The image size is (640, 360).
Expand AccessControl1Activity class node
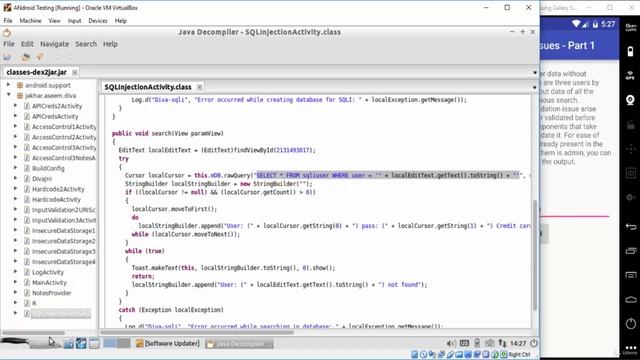click(16, 127)
